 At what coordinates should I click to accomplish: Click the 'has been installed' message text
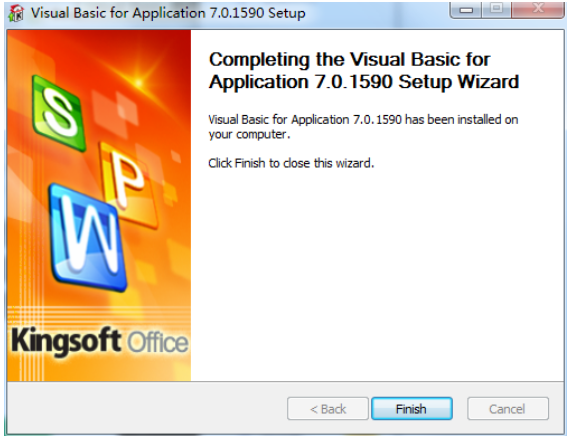[x=363, y=127]
